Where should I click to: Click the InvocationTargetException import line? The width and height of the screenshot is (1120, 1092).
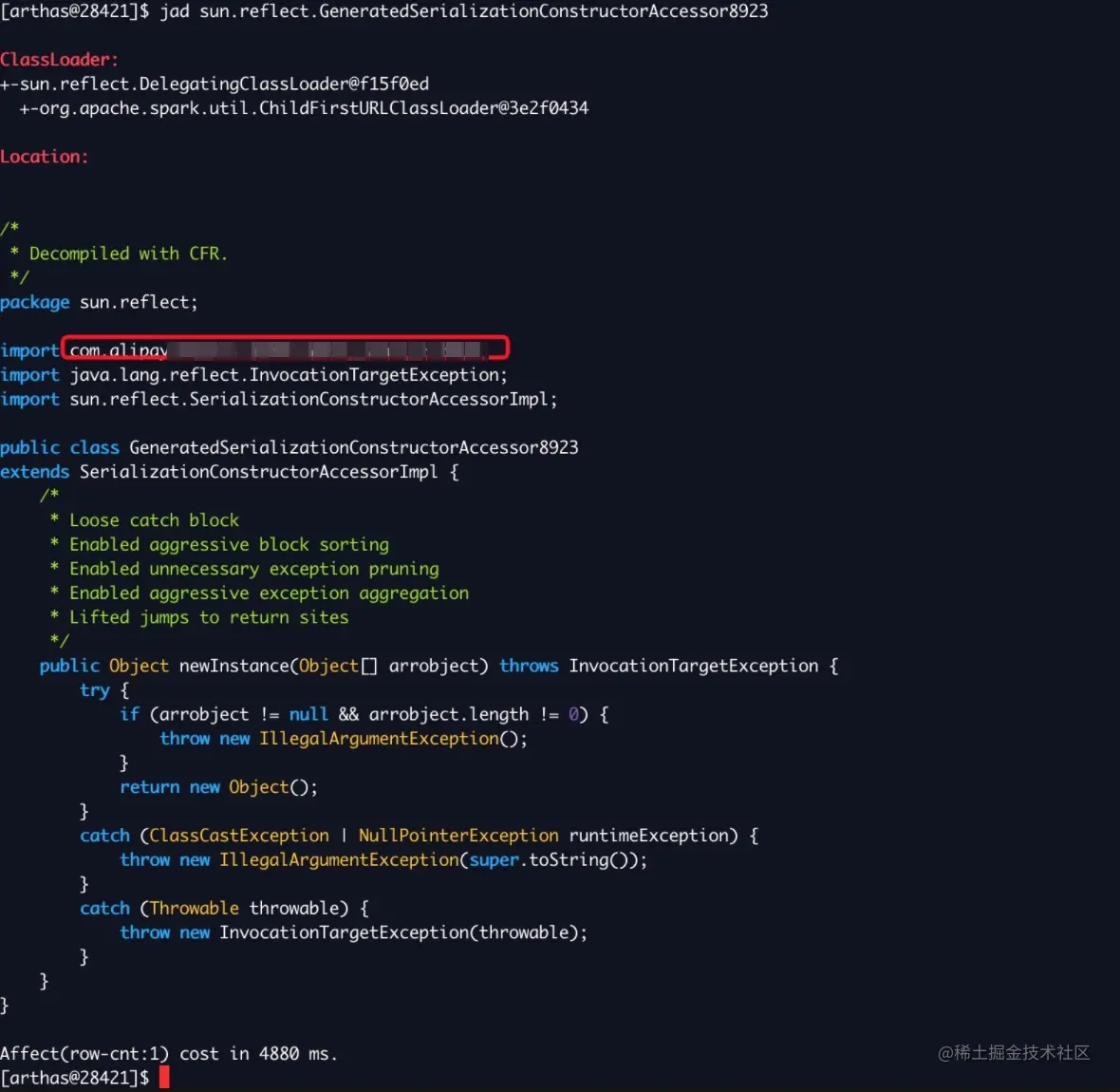click(253, 374)
